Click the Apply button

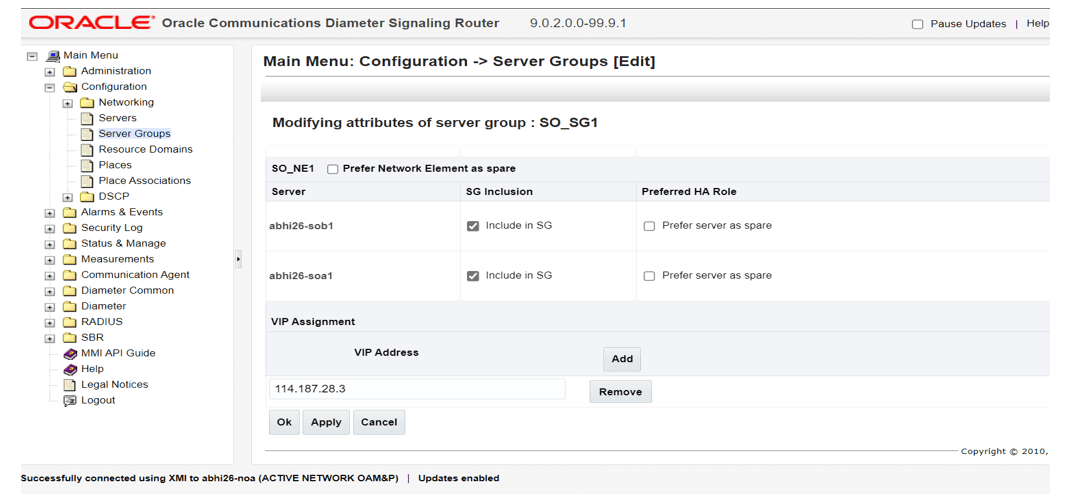[x=326, y=423]
